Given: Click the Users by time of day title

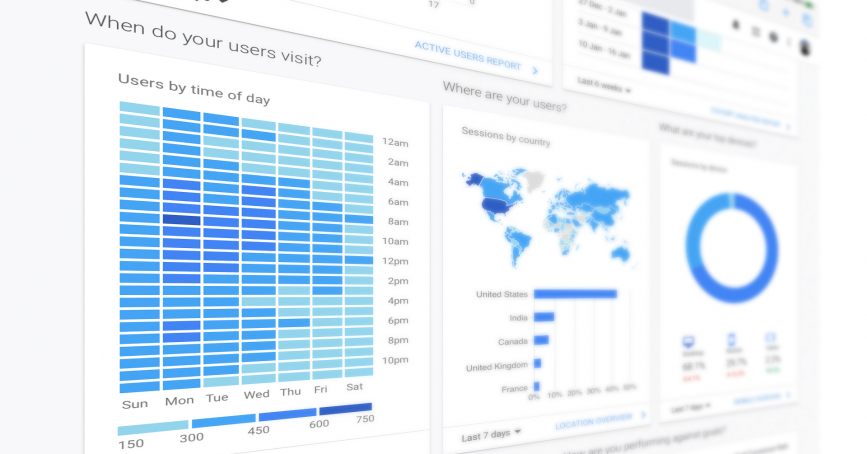Looking at the screenshot, I should pos(194,89).
